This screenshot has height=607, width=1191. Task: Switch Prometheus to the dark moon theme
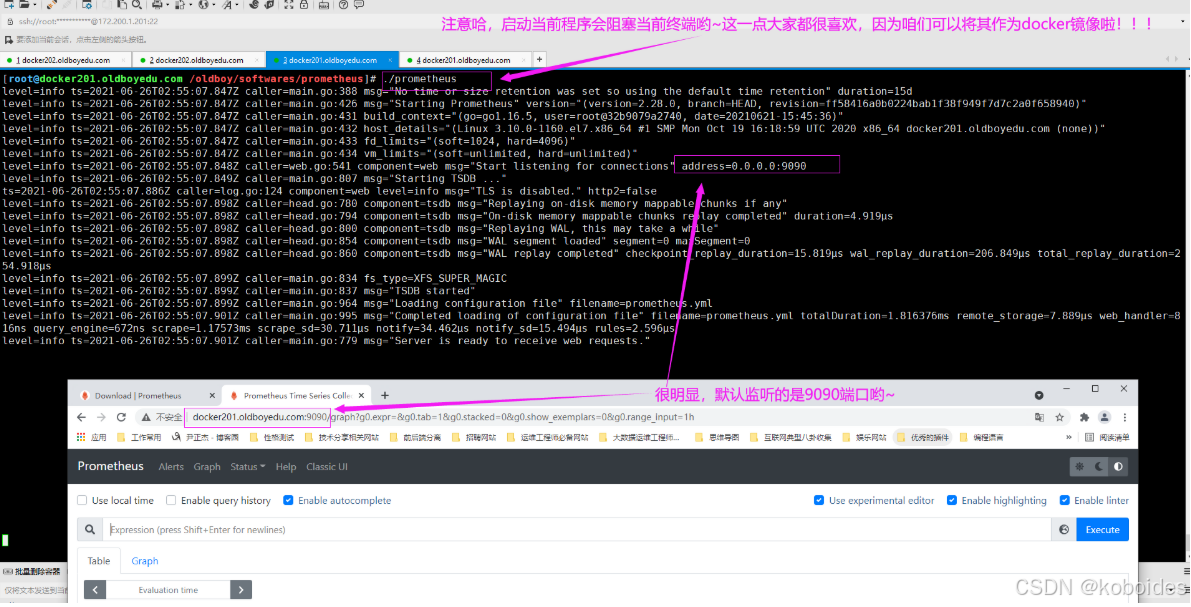coord(1099,466)
